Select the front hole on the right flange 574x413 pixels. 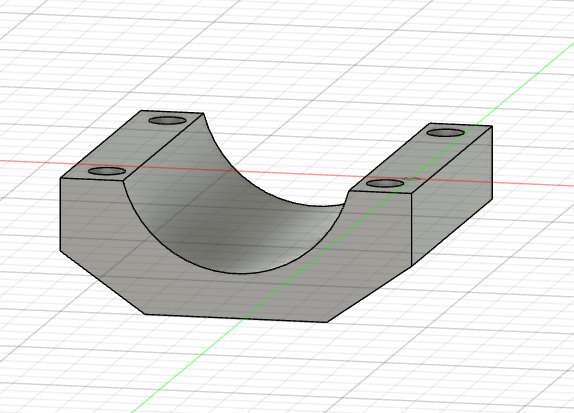tap(385, 183)
